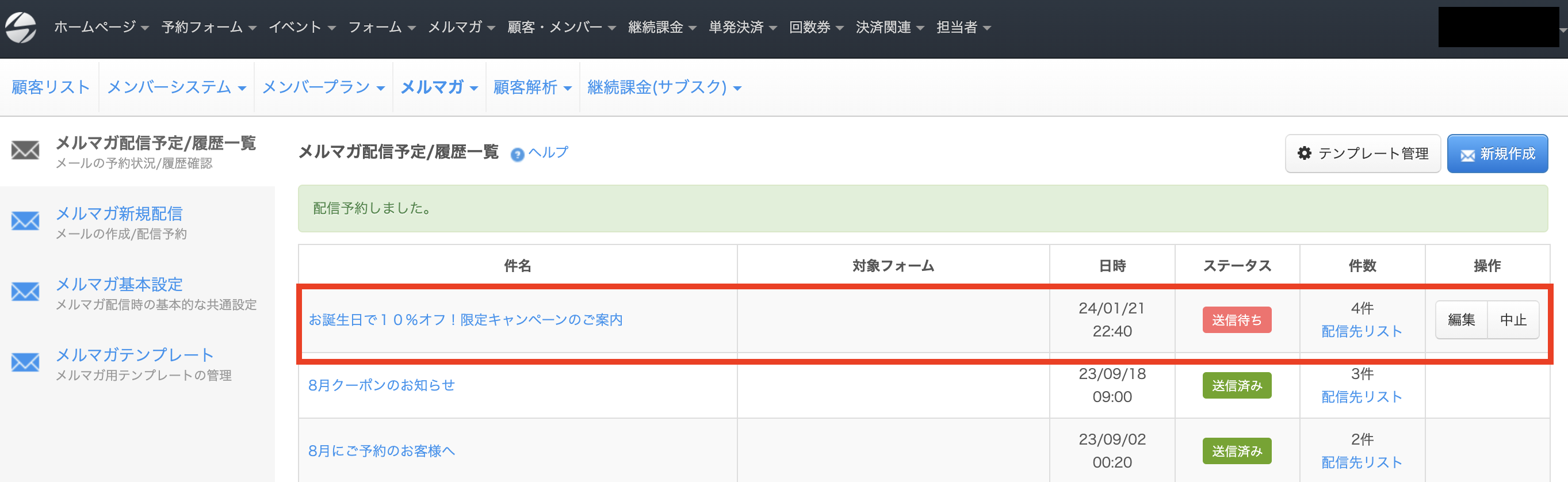Expand the ホームページ dropdown menu
Screen dimensions: 1568x482
(x=101, y=28)
